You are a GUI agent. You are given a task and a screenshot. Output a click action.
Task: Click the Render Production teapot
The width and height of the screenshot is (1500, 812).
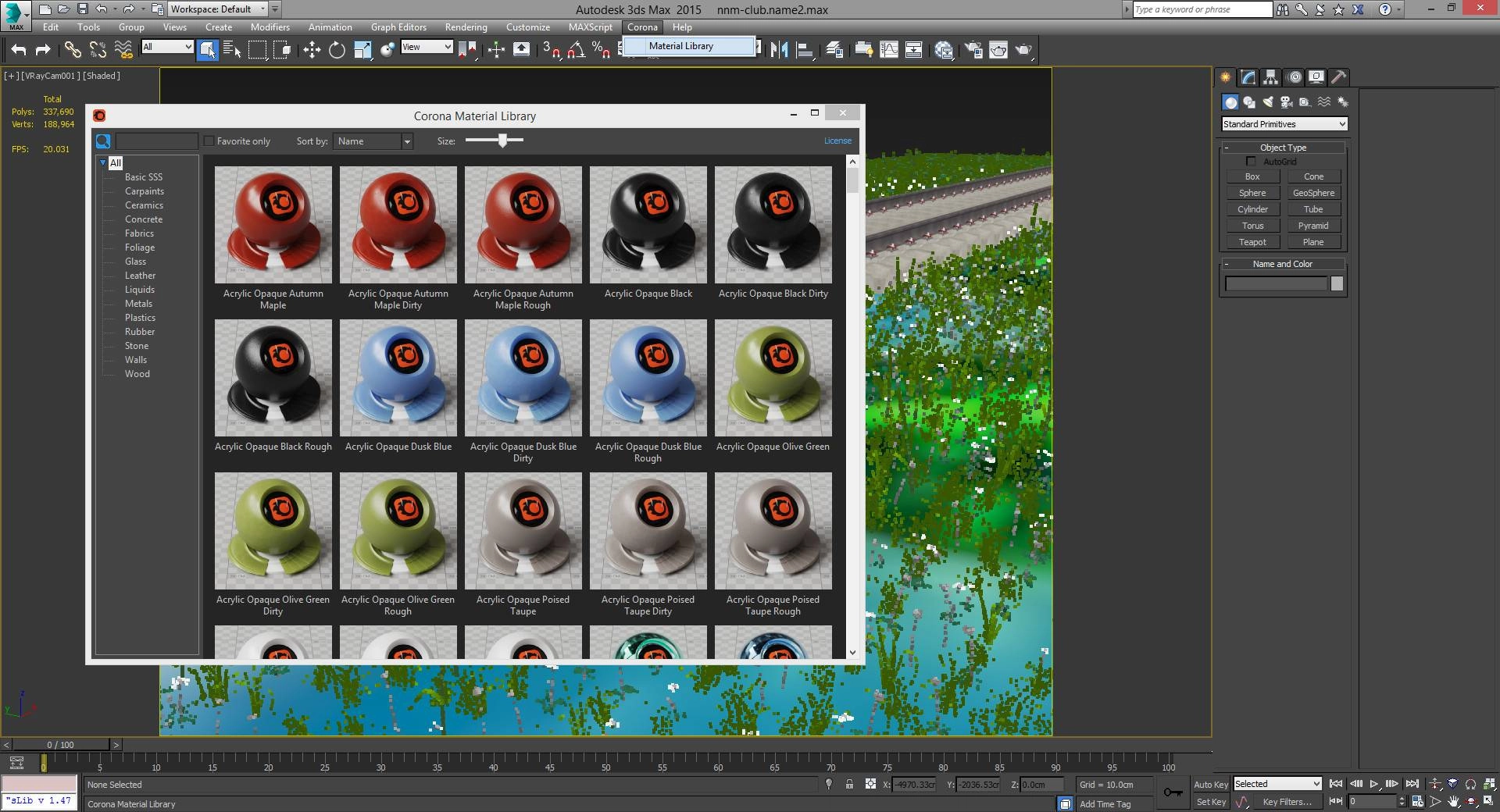pos(1023,50)
